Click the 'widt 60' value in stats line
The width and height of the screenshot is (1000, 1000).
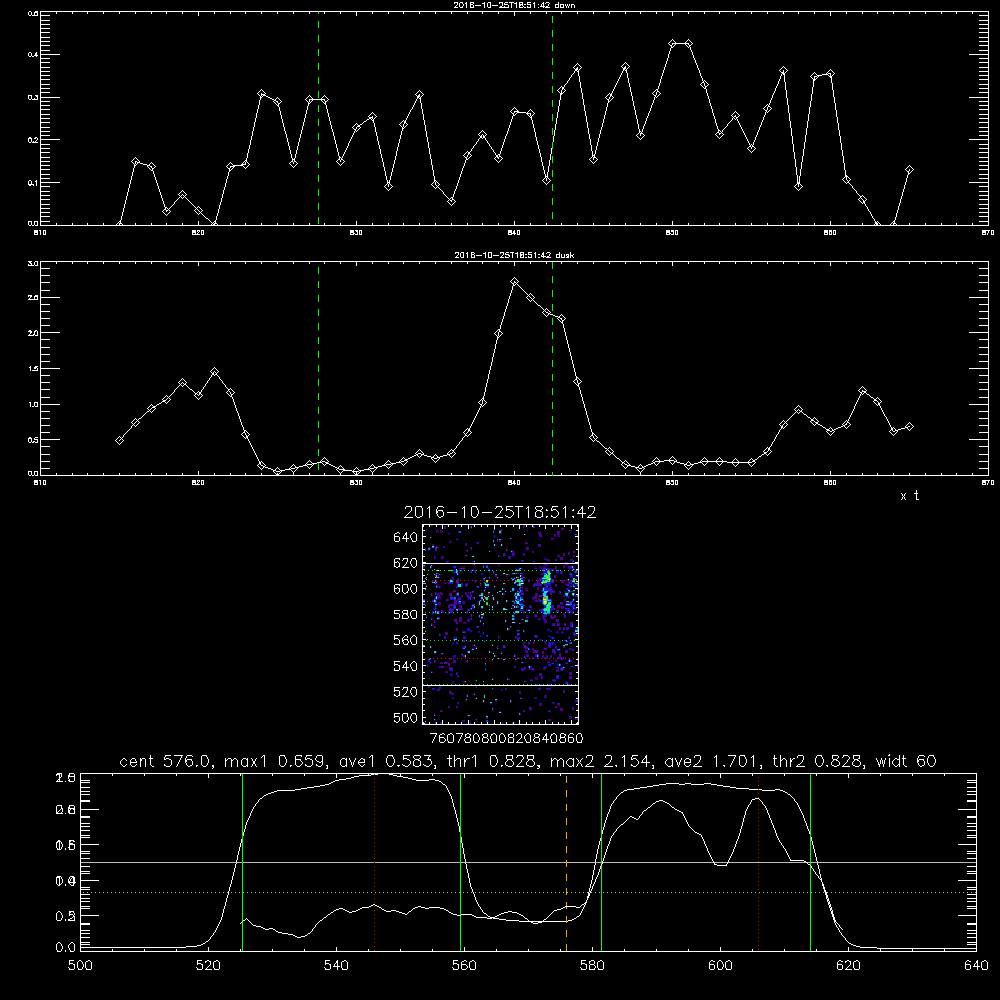[x=906, y=761]
